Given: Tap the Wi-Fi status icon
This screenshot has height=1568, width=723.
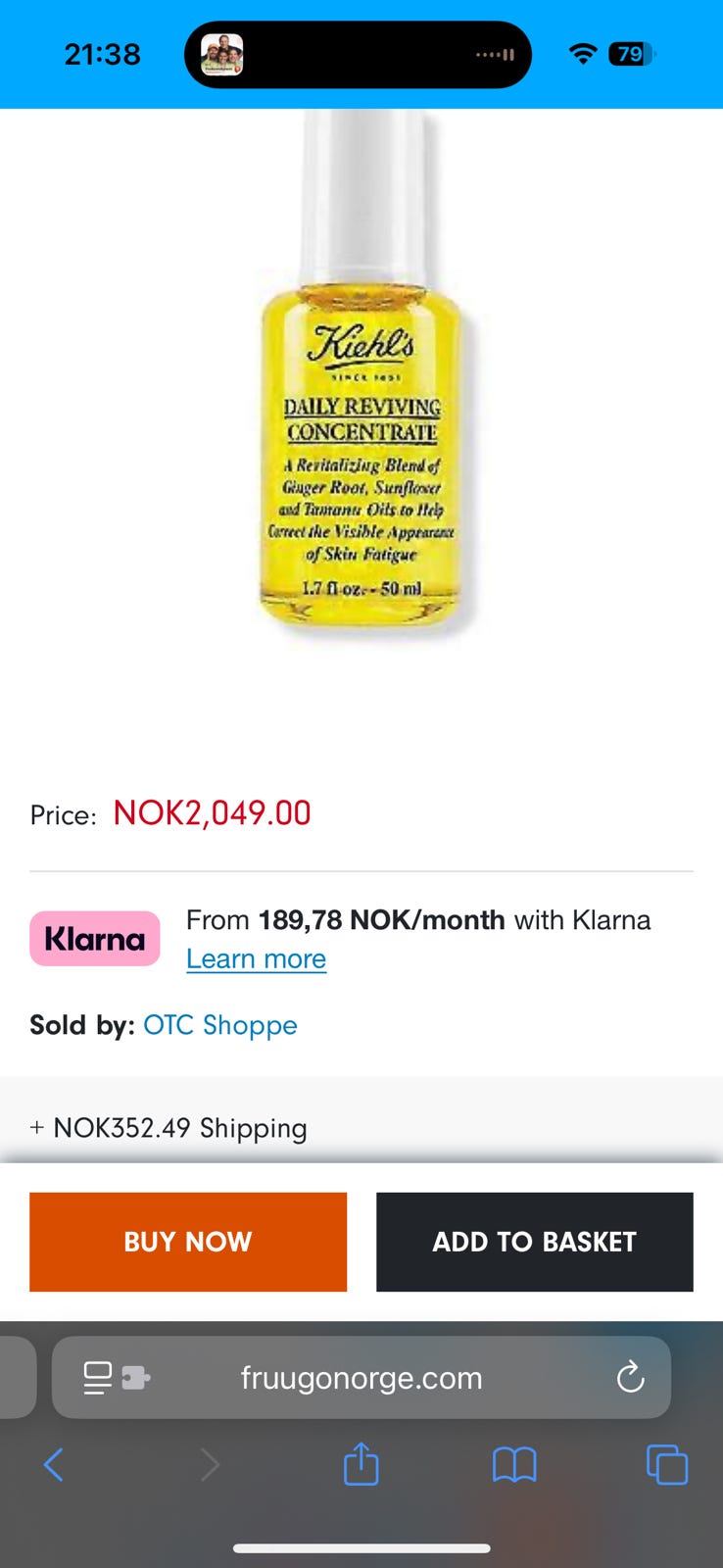Looking at the screenshot, I should (583, 54).
